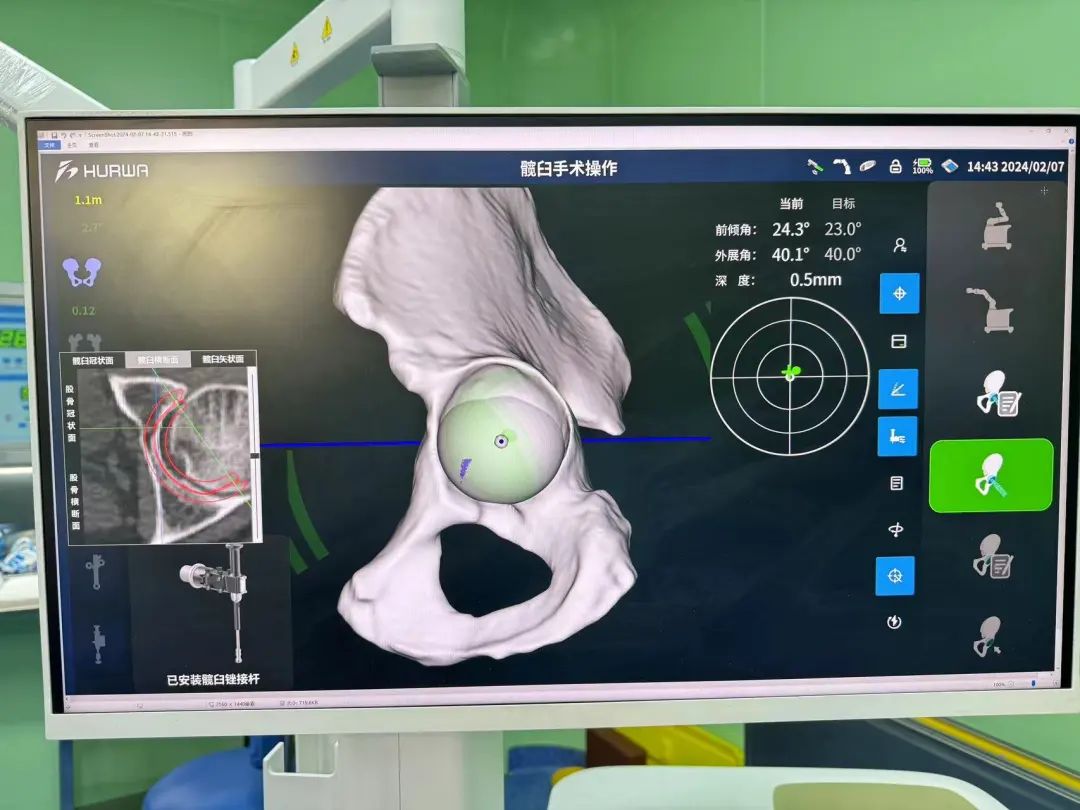This screenshot has height=810, width=1080.
Task: Select the robot cart setup step
Action: coord(996,227)
